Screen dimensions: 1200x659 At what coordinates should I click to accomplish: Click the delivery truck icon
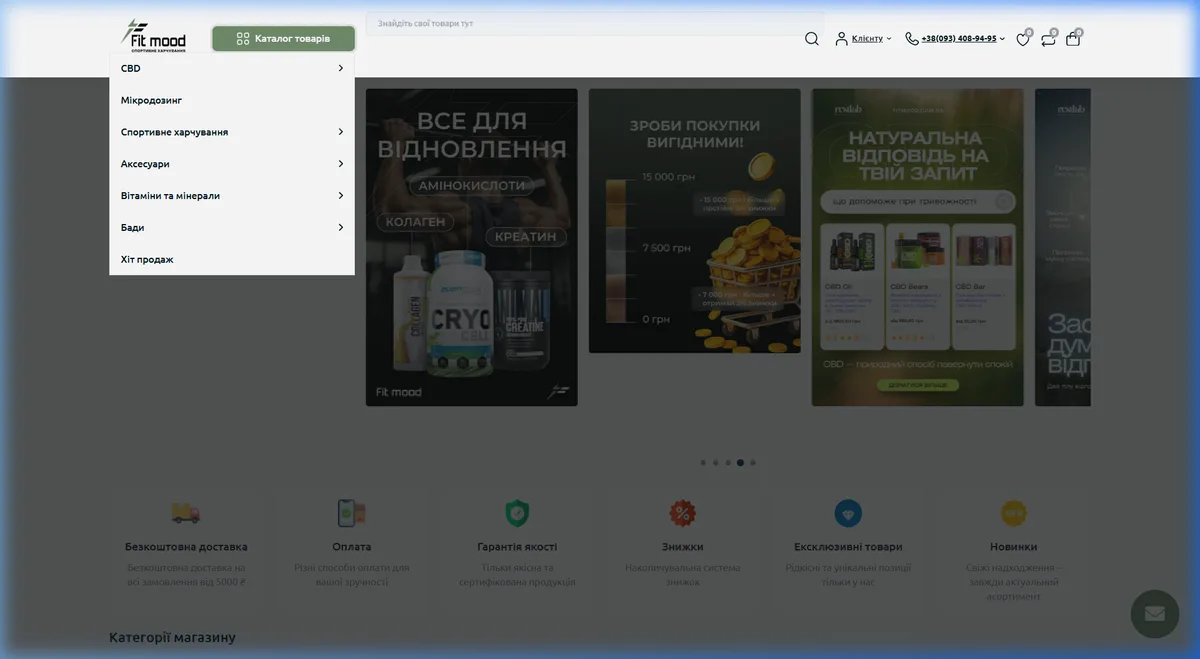pos(186,513)
